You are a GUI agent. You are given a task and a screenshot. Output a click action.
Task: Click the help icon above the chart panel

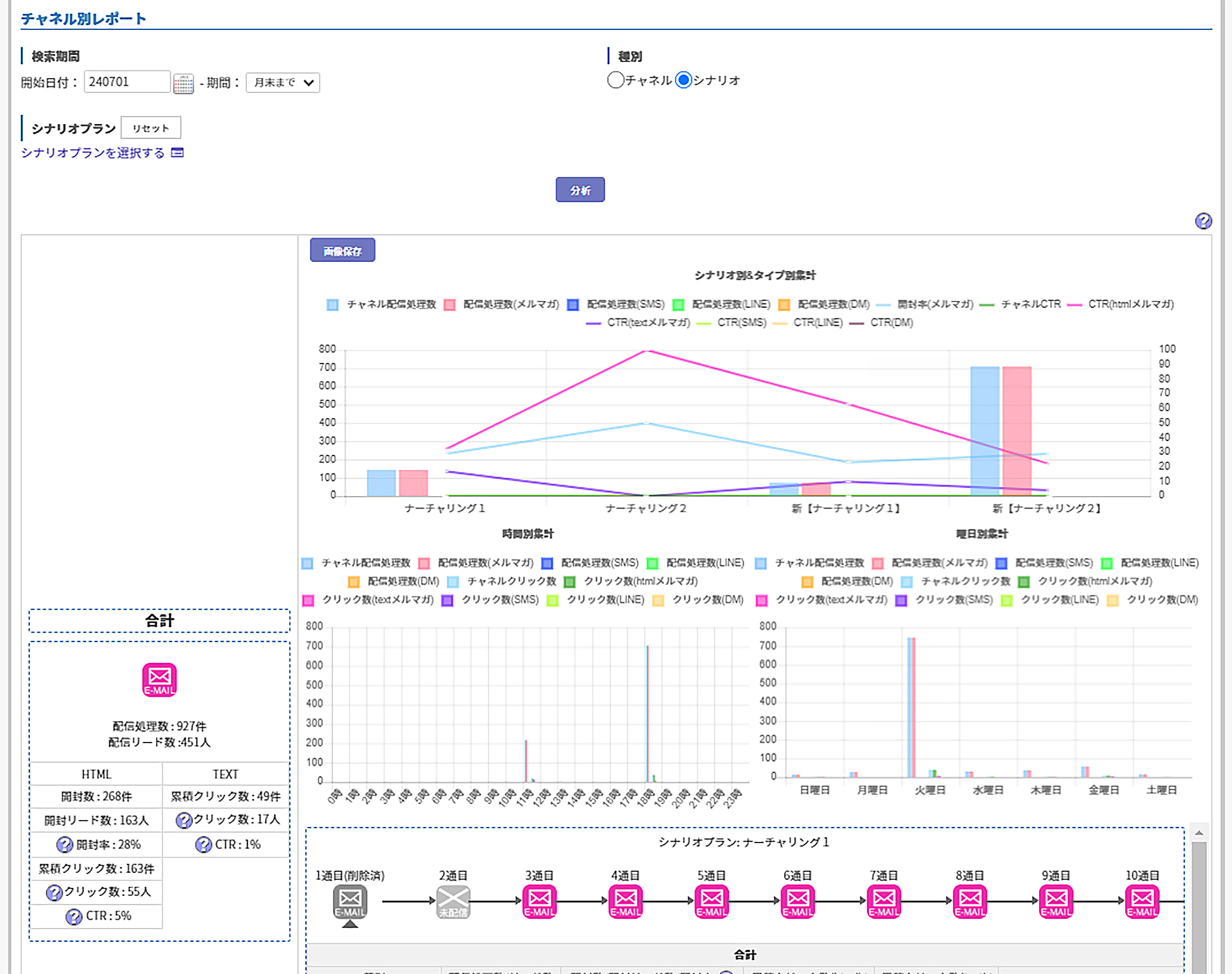[1203, 221]
